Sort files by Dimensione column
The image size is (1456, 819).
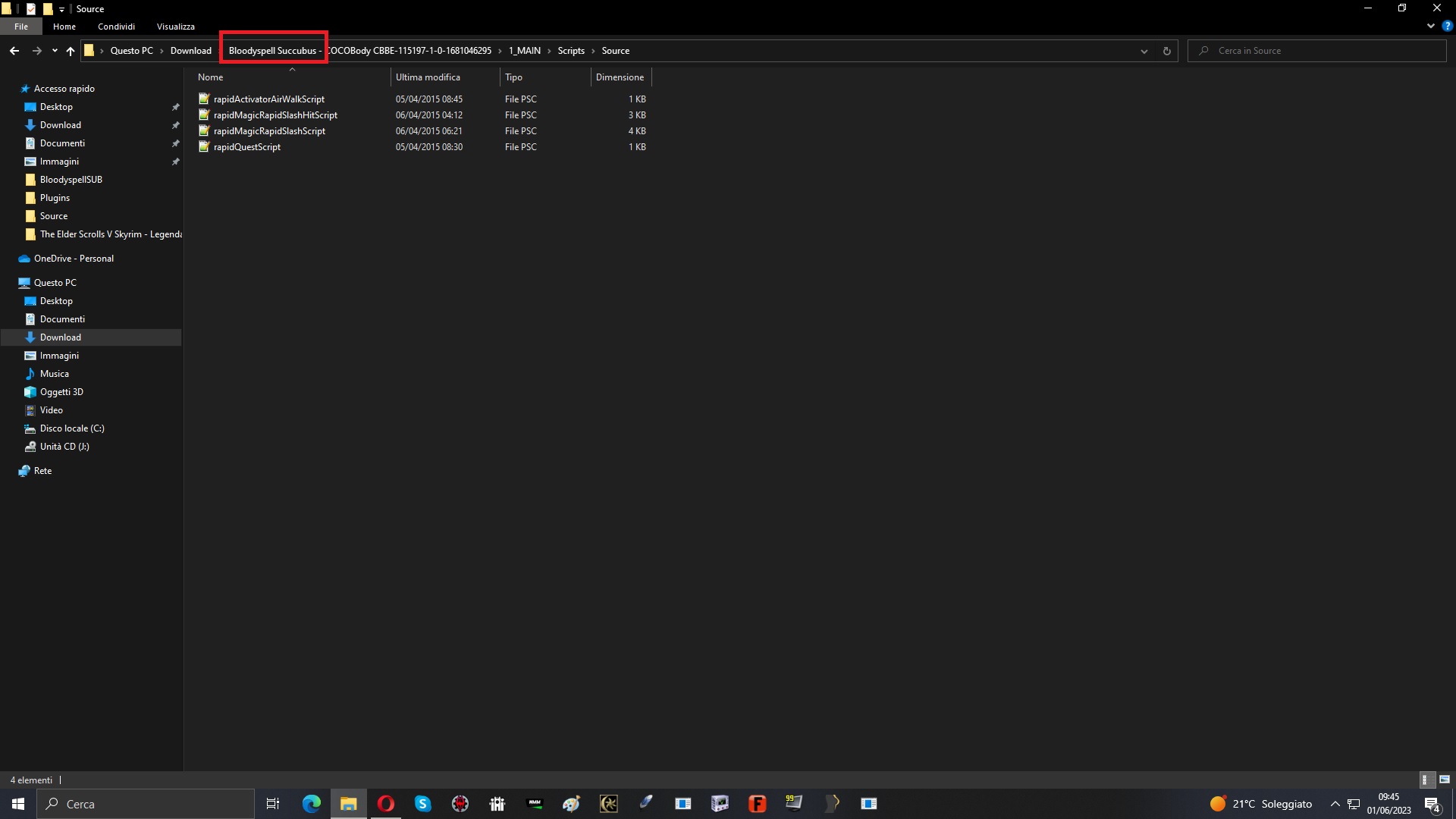[x=620, y=77]
